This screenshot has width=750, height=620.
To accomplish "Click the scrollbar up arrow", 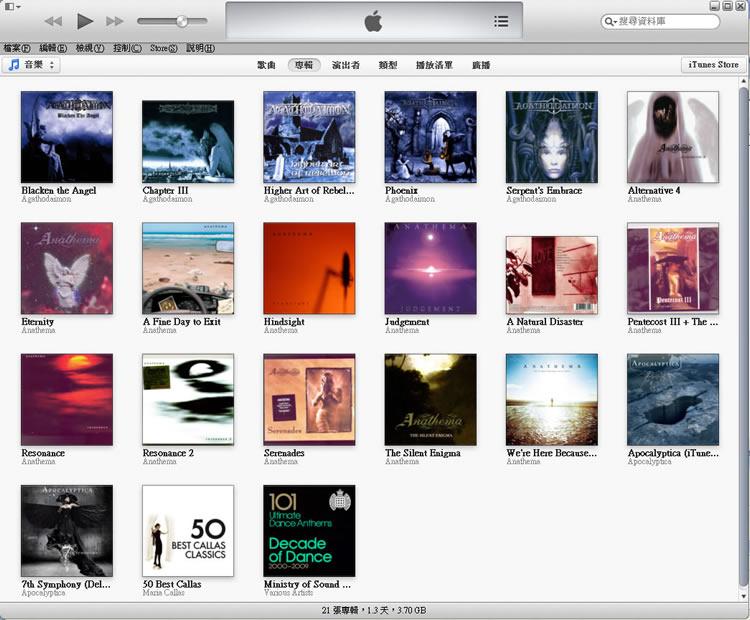I will pos(743,81).
